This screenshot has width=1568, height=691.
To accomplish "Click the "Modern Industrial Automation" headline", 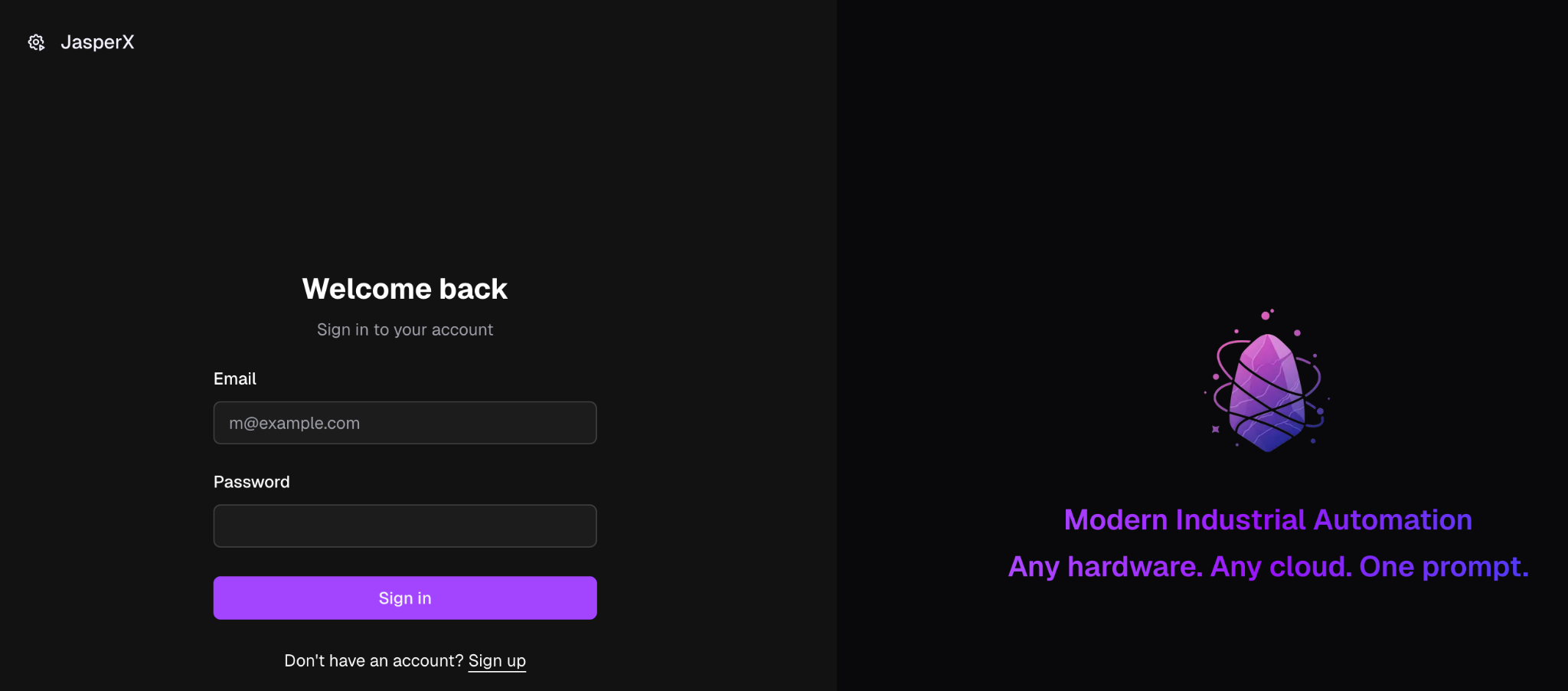I will point(1267,519).
